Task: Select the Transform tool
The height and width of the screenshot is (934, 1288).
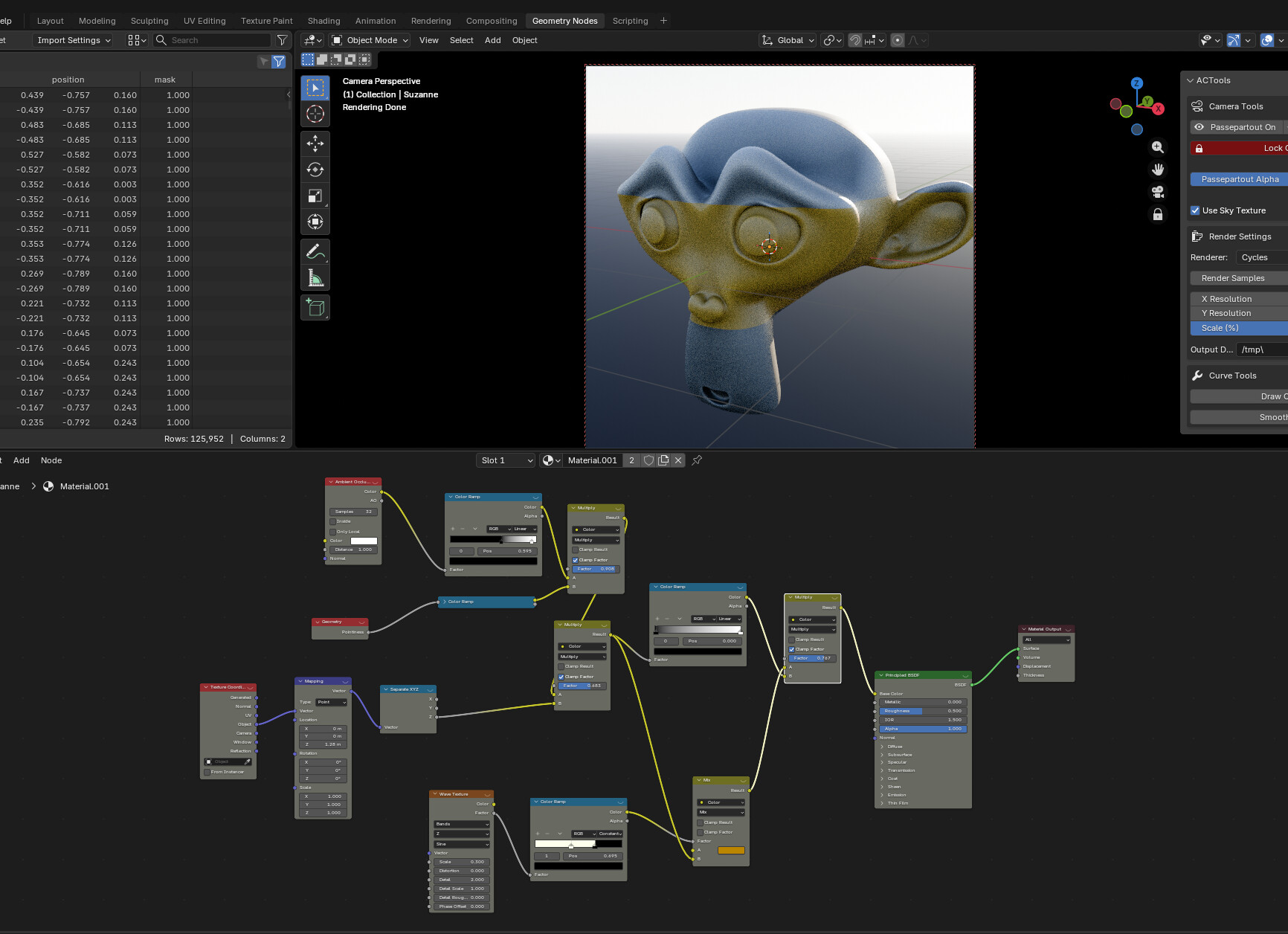Action: pyautogui.click(x=315, y=222)
